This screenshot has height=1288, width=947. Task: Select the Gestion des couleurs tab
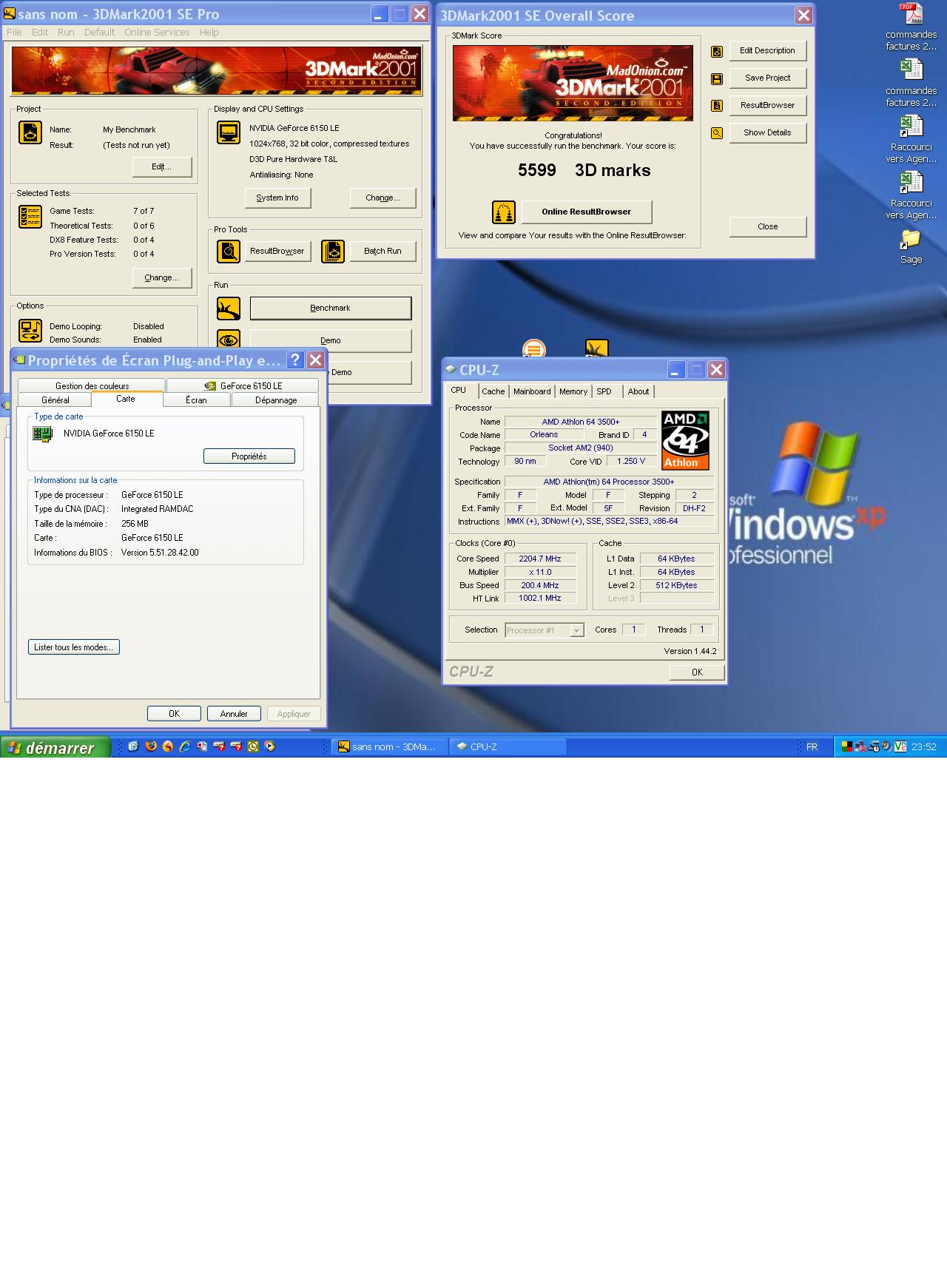coord(92,385)
